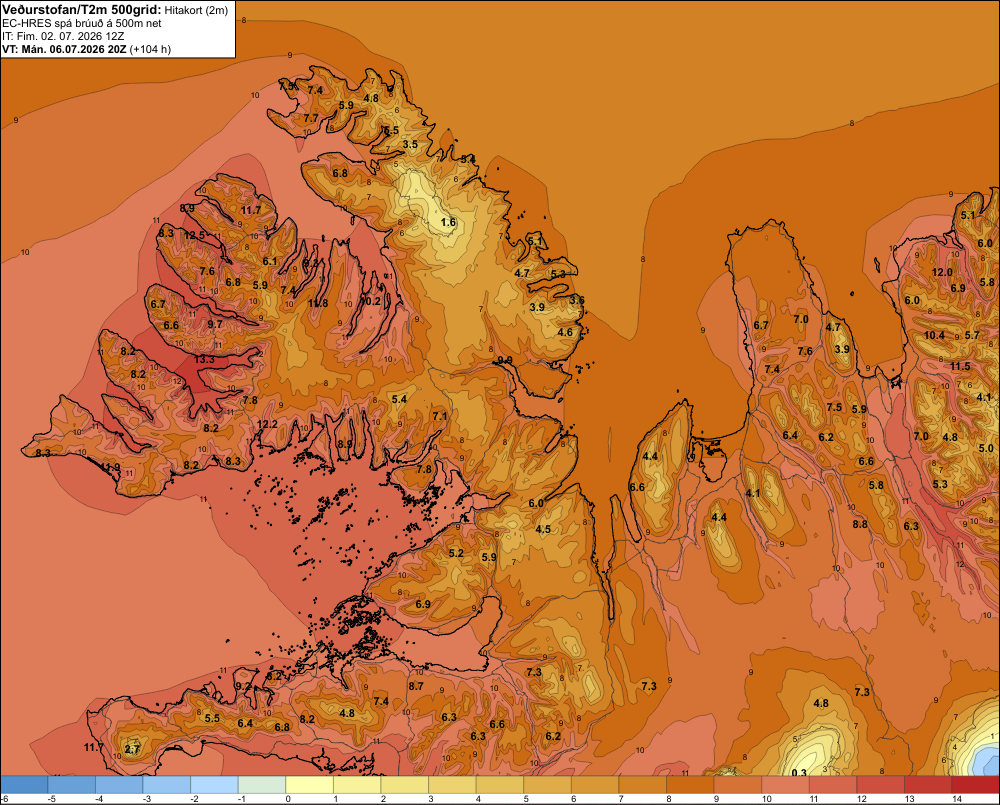Click the 2.7 temperature label on Snæfellsnes tip

coord(132,749)
